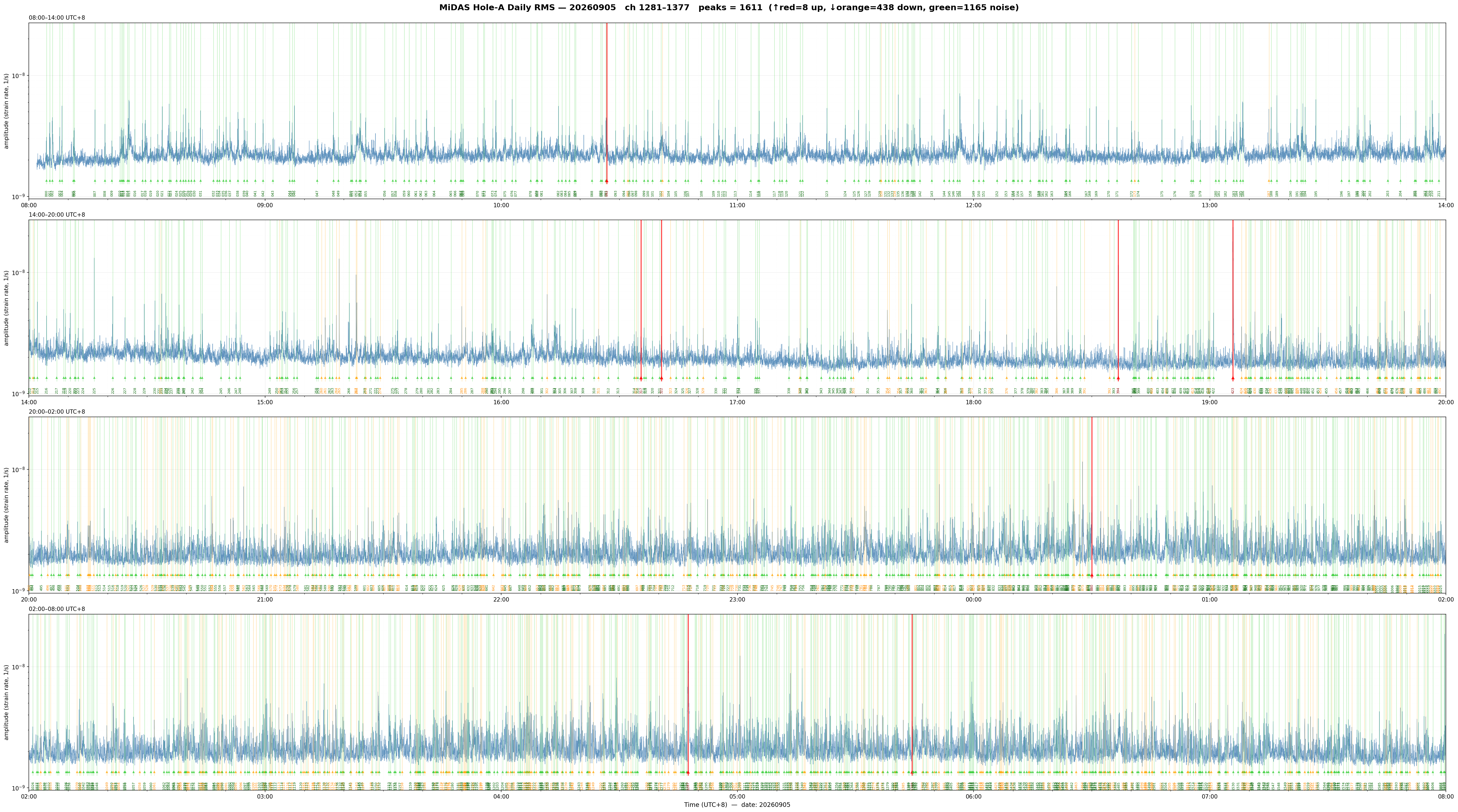Click the "23:00" x-axis tick label

point(737,599)
